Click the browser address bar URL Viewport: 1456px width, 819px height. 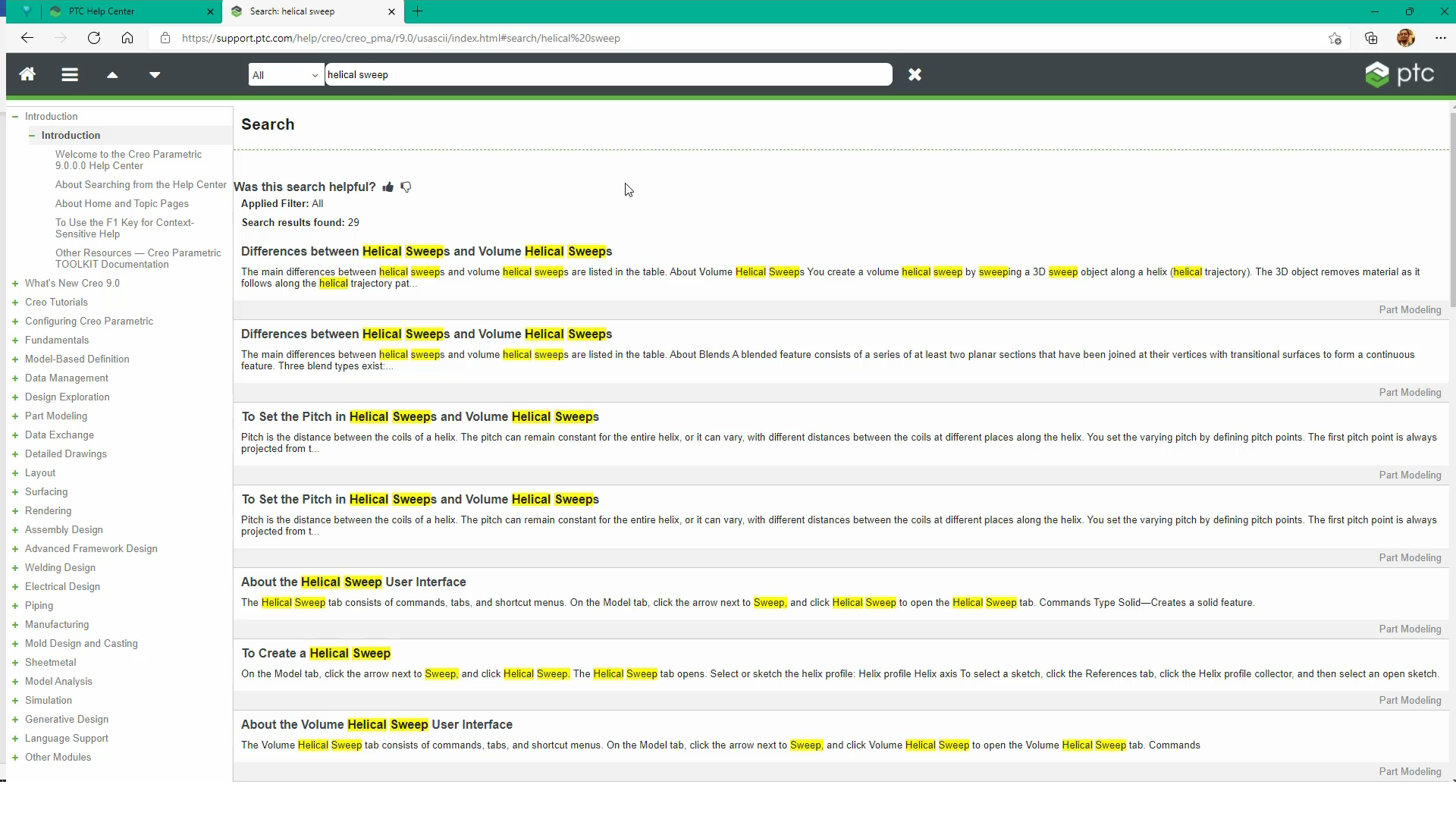pos(401,38)
